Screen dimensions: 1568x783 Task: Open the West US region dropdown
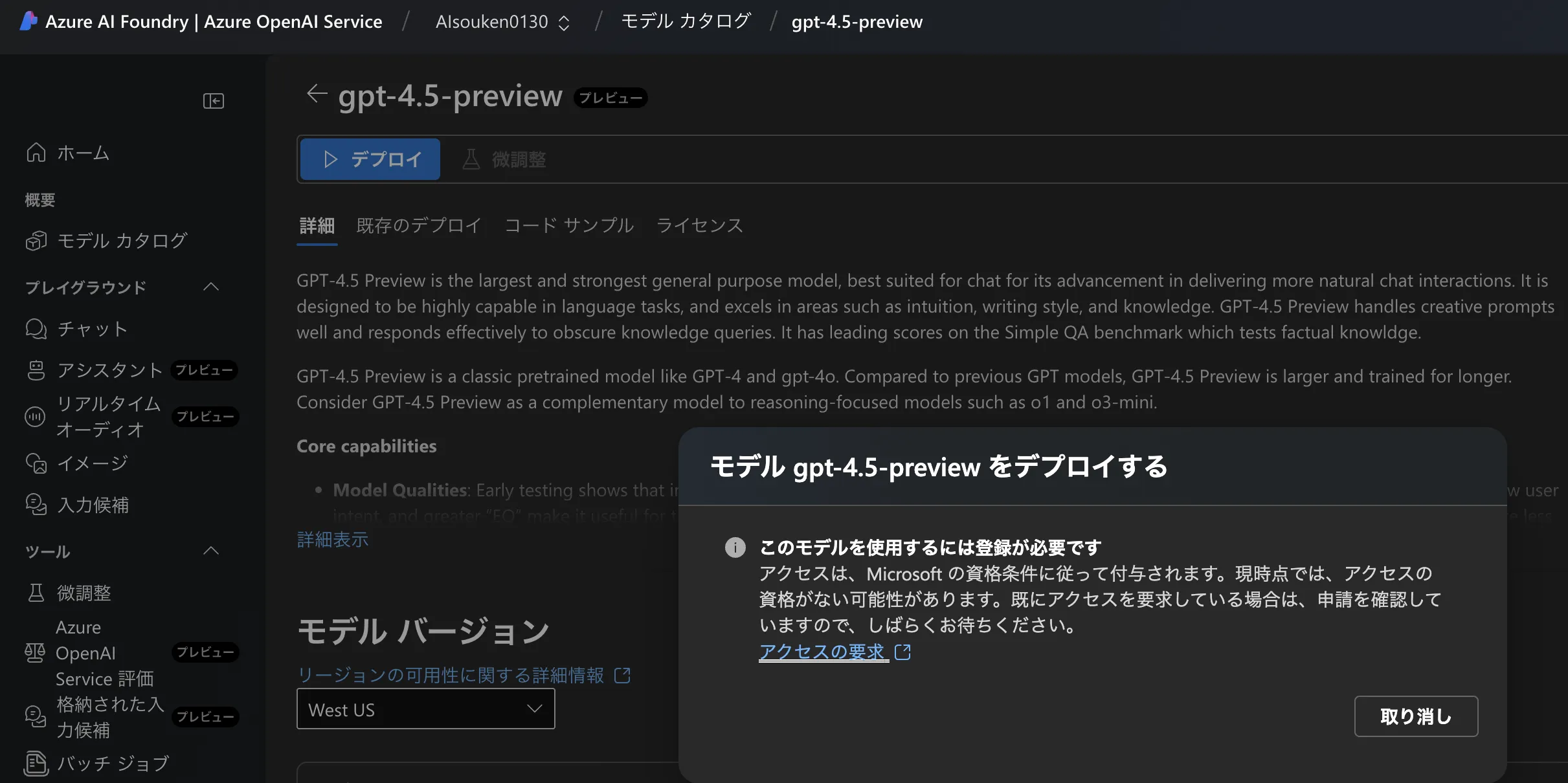426,709
